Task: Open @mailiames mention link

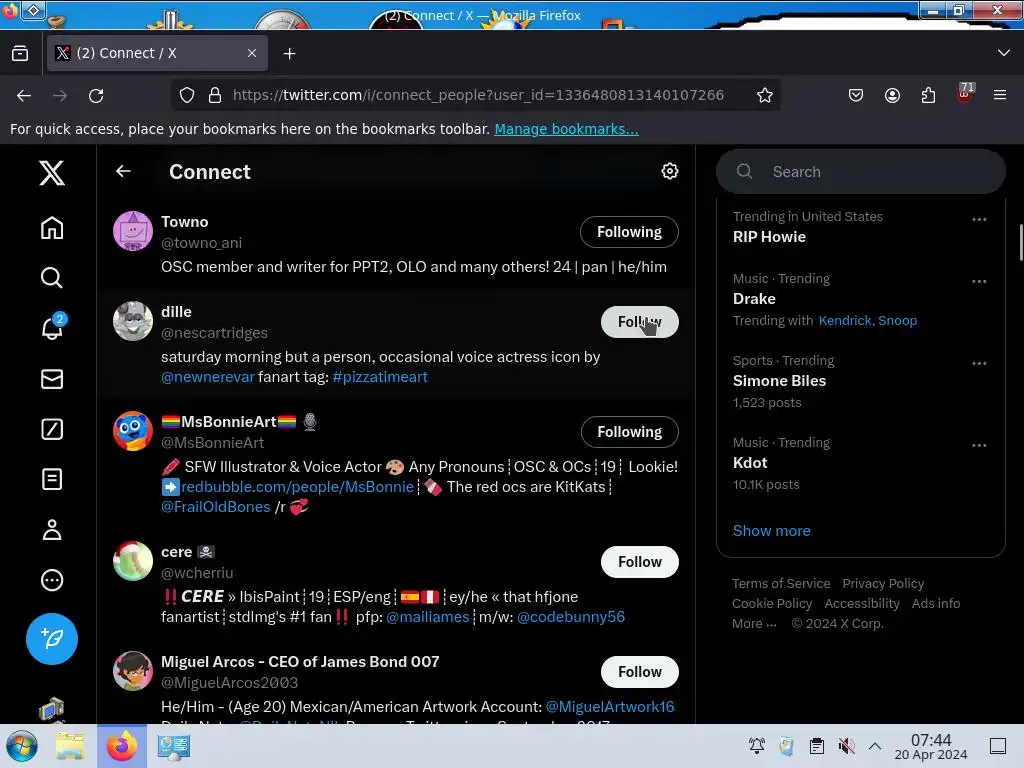Action: point(428,616)
